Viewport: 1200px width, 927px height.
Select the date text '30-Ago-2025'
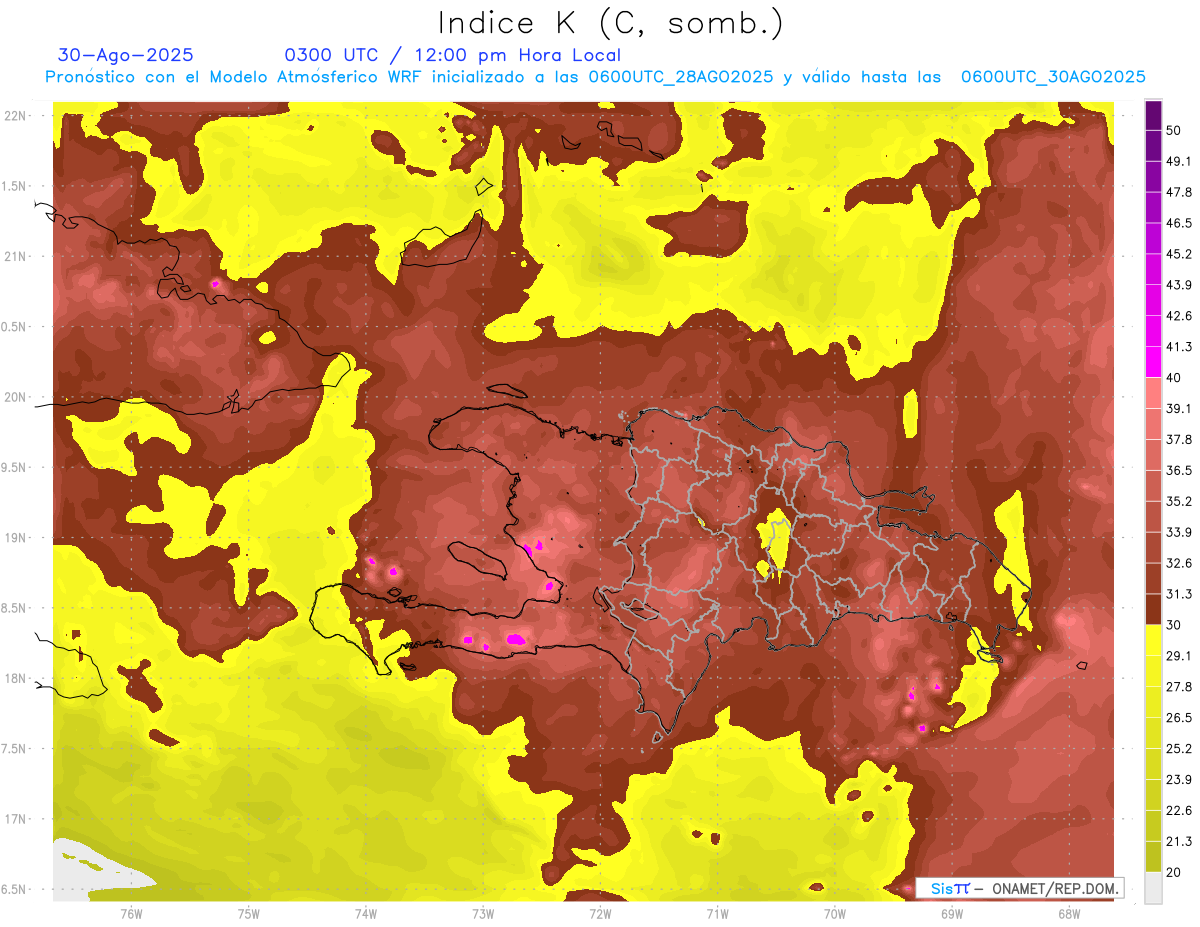pos(126,55)
